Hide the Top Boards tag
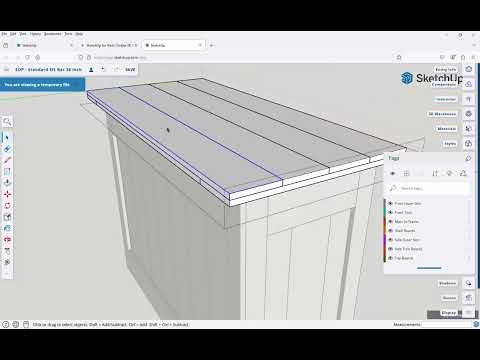480x360 pixels. point(390,258)
